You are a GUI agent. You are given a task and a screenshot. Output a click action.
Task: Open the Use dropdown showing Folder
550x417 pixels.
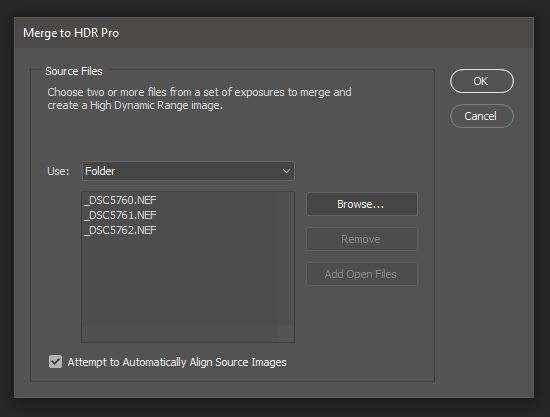point(188,171)
